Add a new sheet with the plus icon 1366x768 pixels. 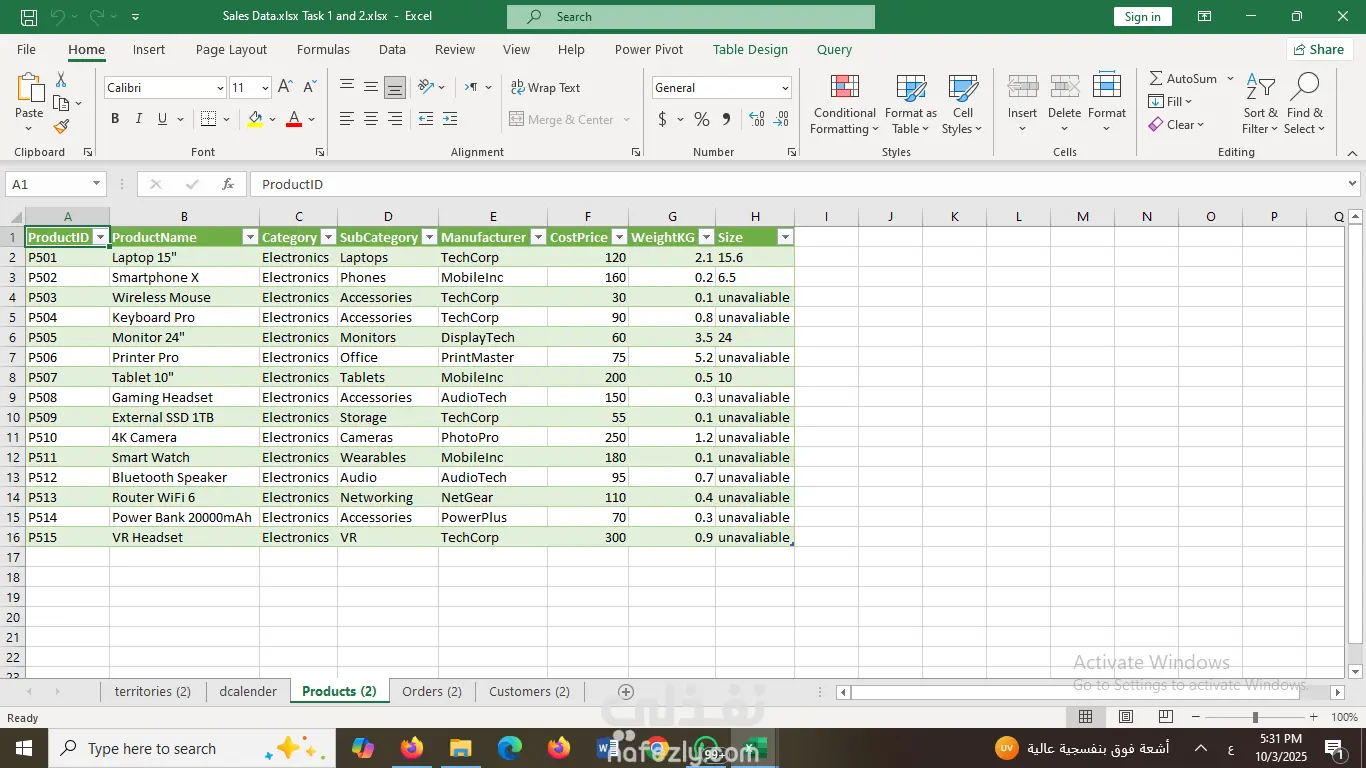click(x=626, y=692)
